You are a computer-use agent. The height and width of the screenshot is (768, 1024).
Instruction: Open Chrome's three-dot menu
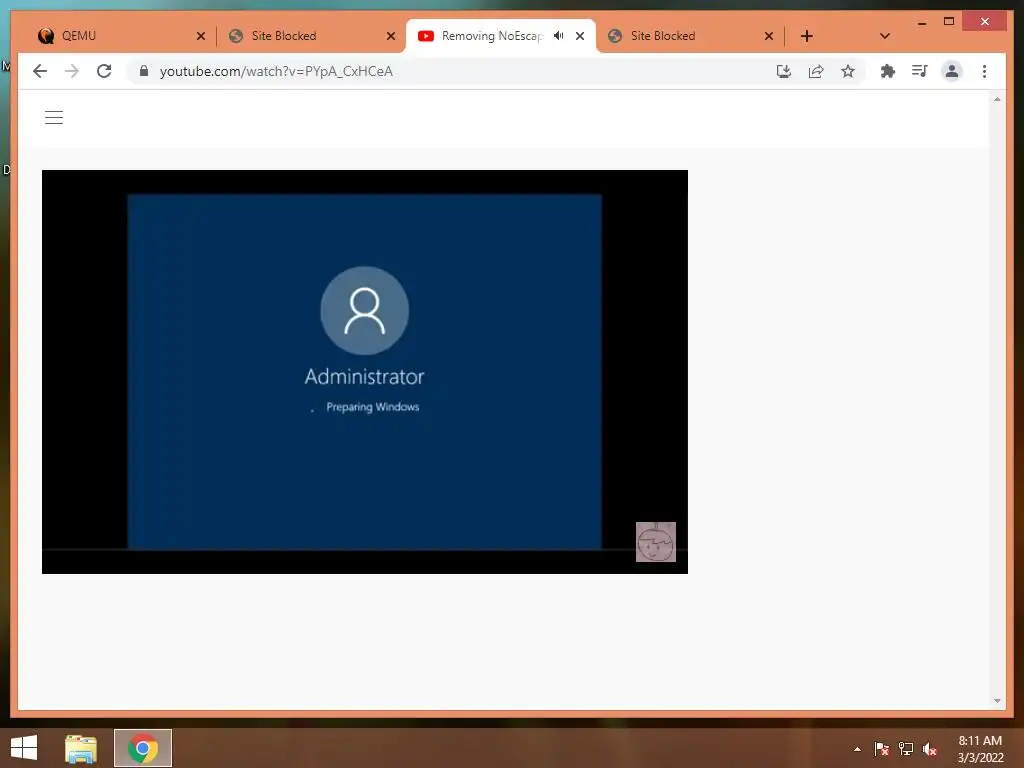coord(984,71)
